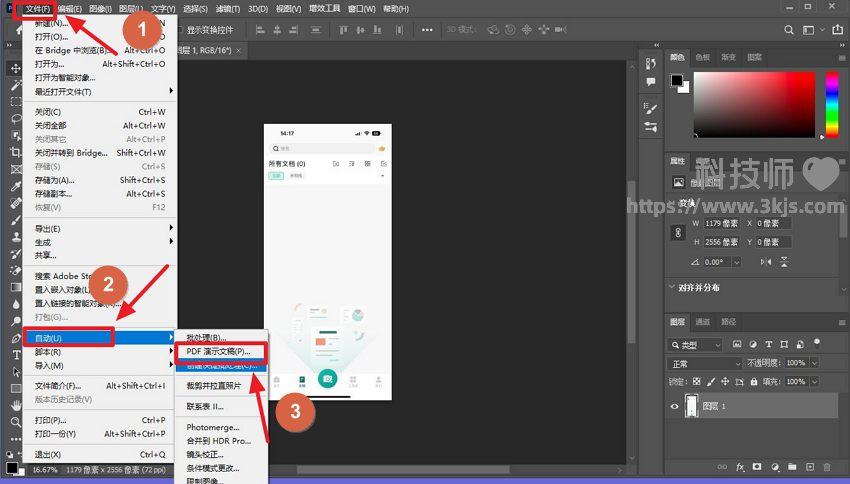
Task: Open the 不透明度 opacity dropdown arrow
Action: tap(815, 363)
